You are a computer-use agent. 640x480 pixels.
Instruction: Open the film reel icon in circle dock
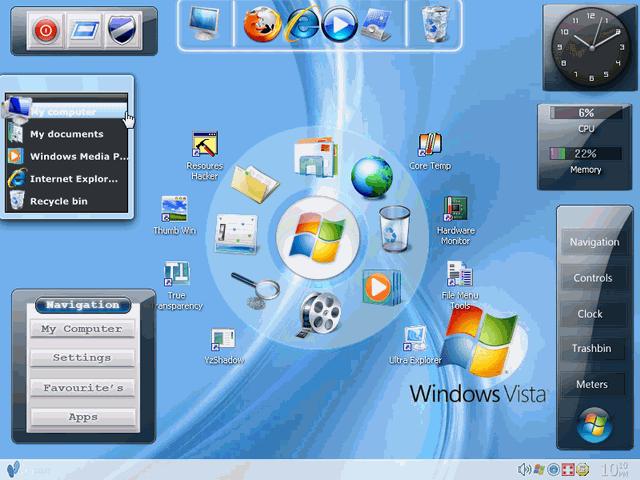click(x=320, y=314)
